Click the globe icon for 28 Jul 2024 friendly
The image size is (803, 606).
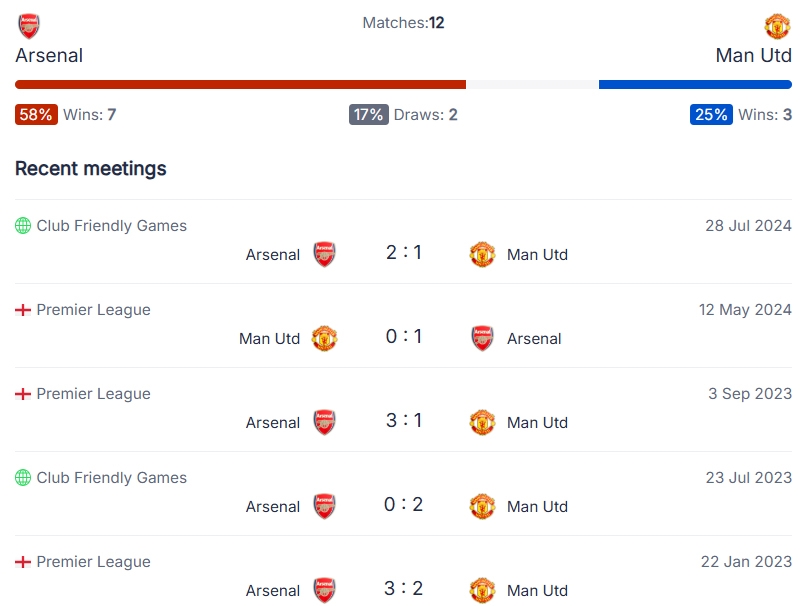(23, 225)
